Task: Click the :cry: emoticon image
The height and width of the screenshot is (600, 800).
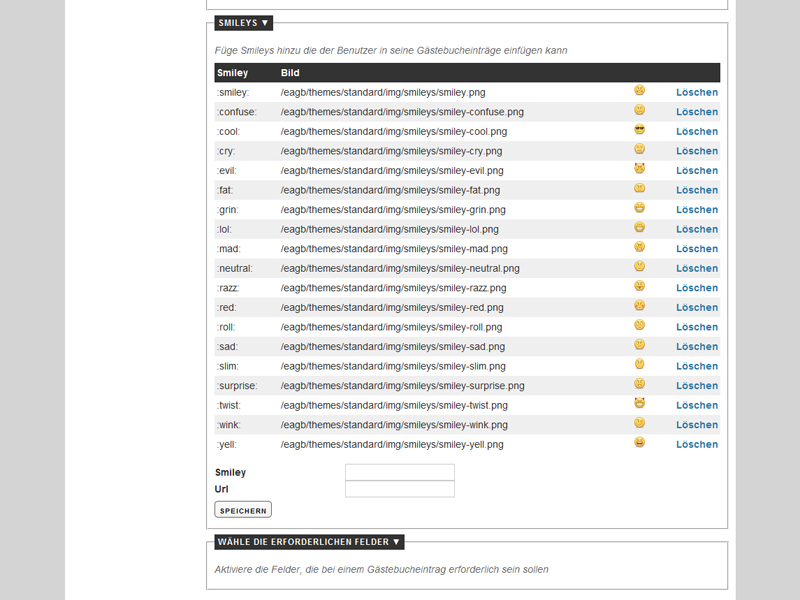Action: pos(639,149)
